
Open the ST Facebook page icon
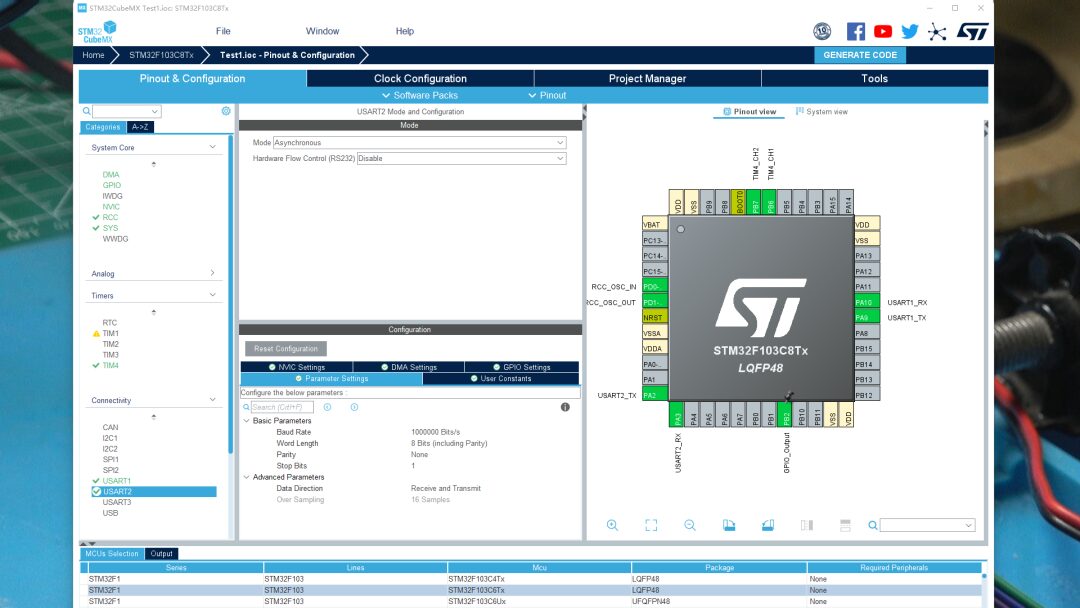tap(855, 31)
